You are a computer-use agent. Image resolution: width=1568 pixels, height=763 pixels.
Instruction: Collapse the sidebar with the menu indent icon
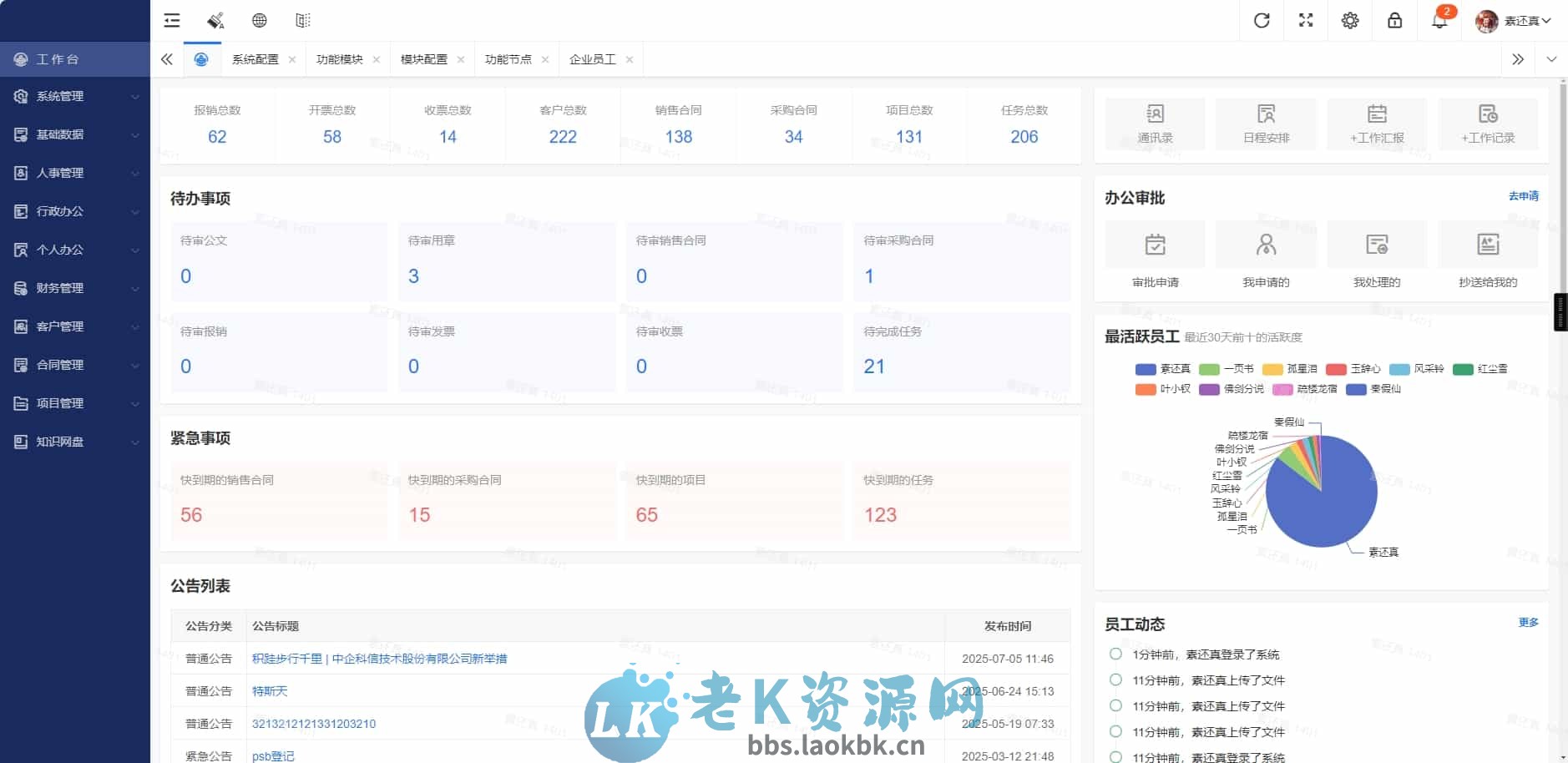pos(171,20)
